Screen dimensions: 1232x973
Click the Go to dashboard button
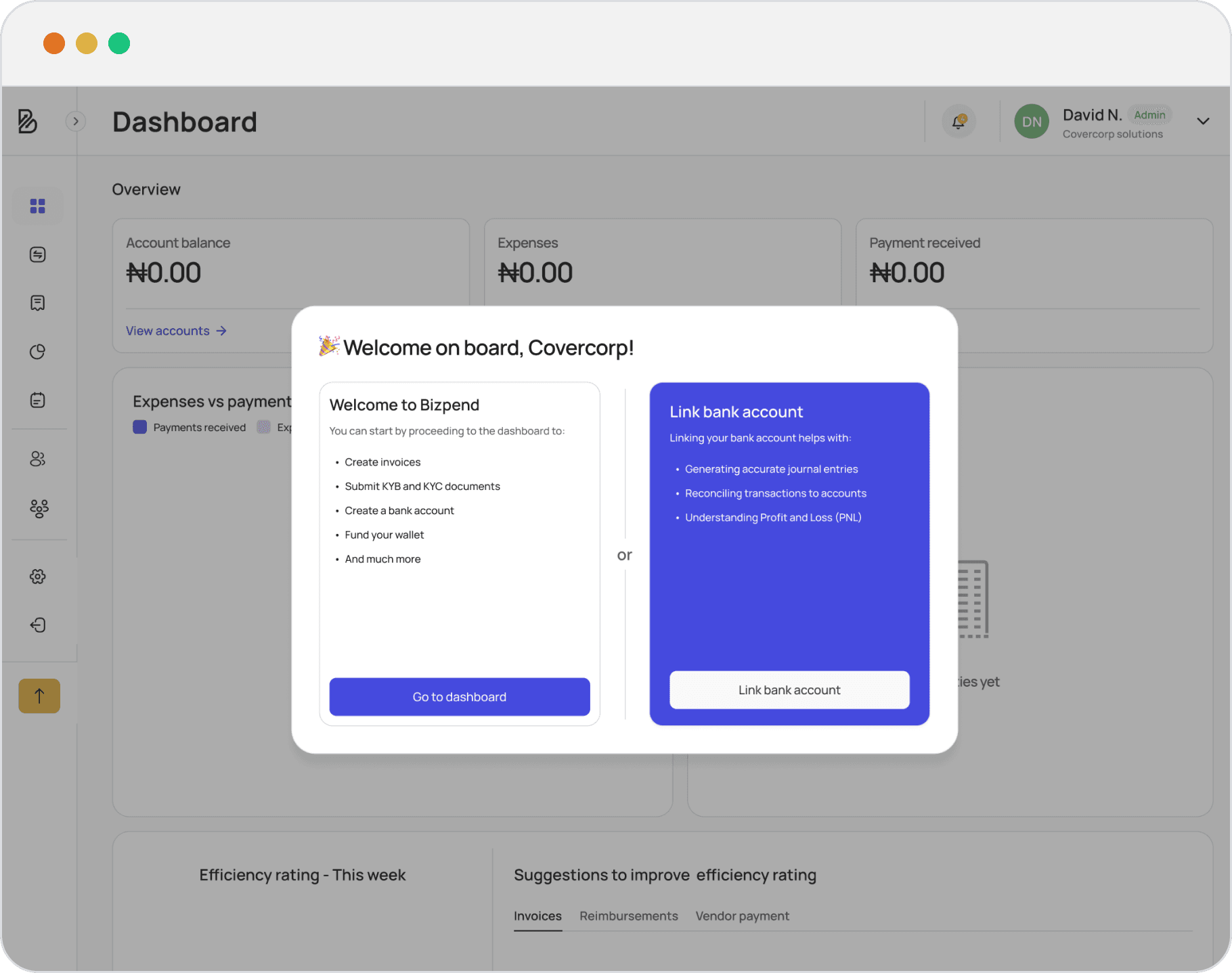(x=459, y=697)
